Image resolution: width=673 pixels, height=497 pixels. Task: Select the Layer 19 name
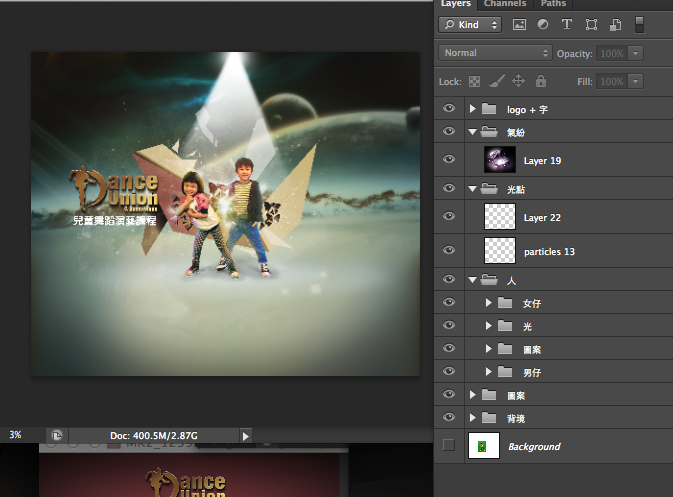pos(542,161)
